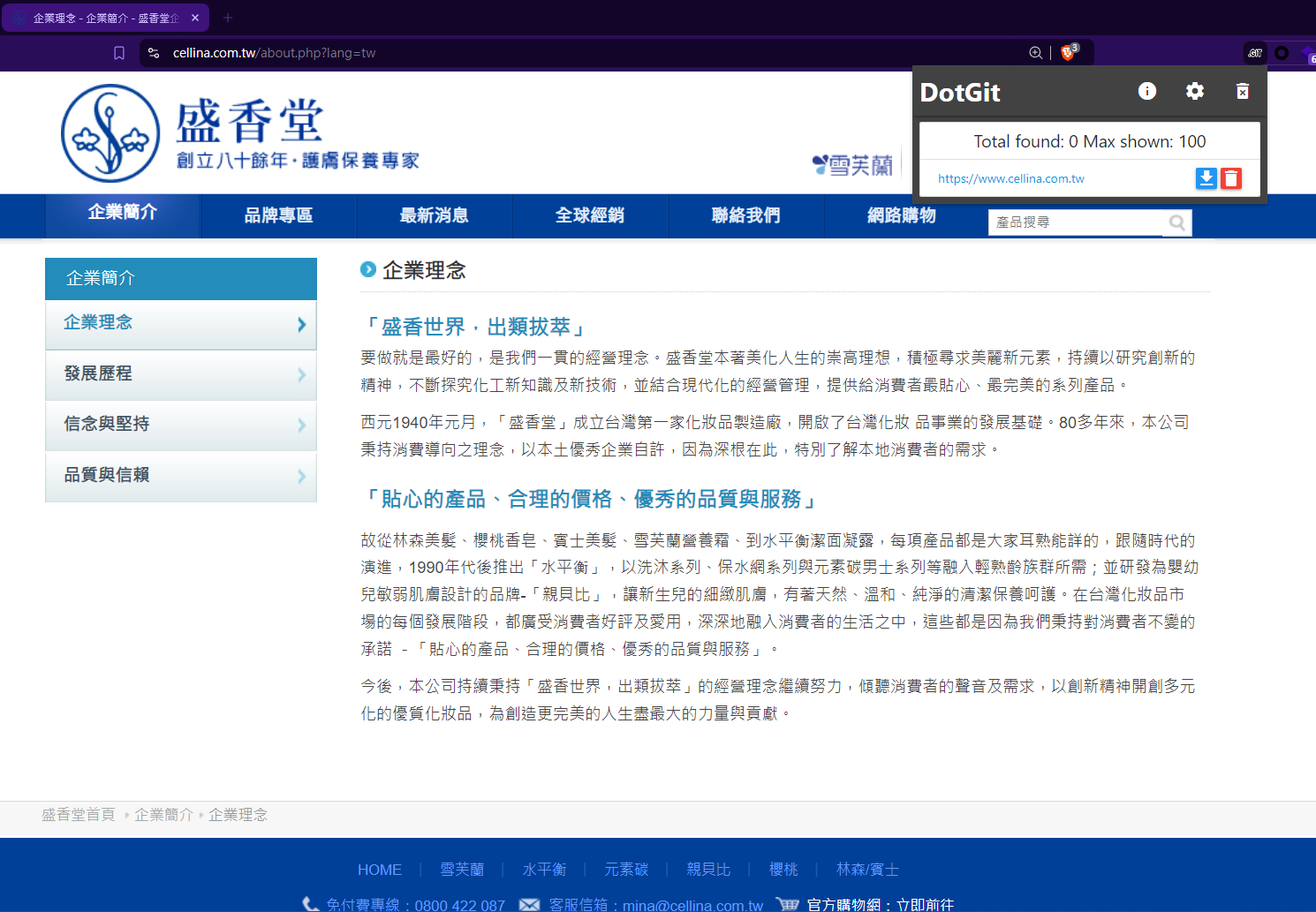
Task: Click the 「盛香世界，出類拔萃」 heading
Action: point(474,327)
